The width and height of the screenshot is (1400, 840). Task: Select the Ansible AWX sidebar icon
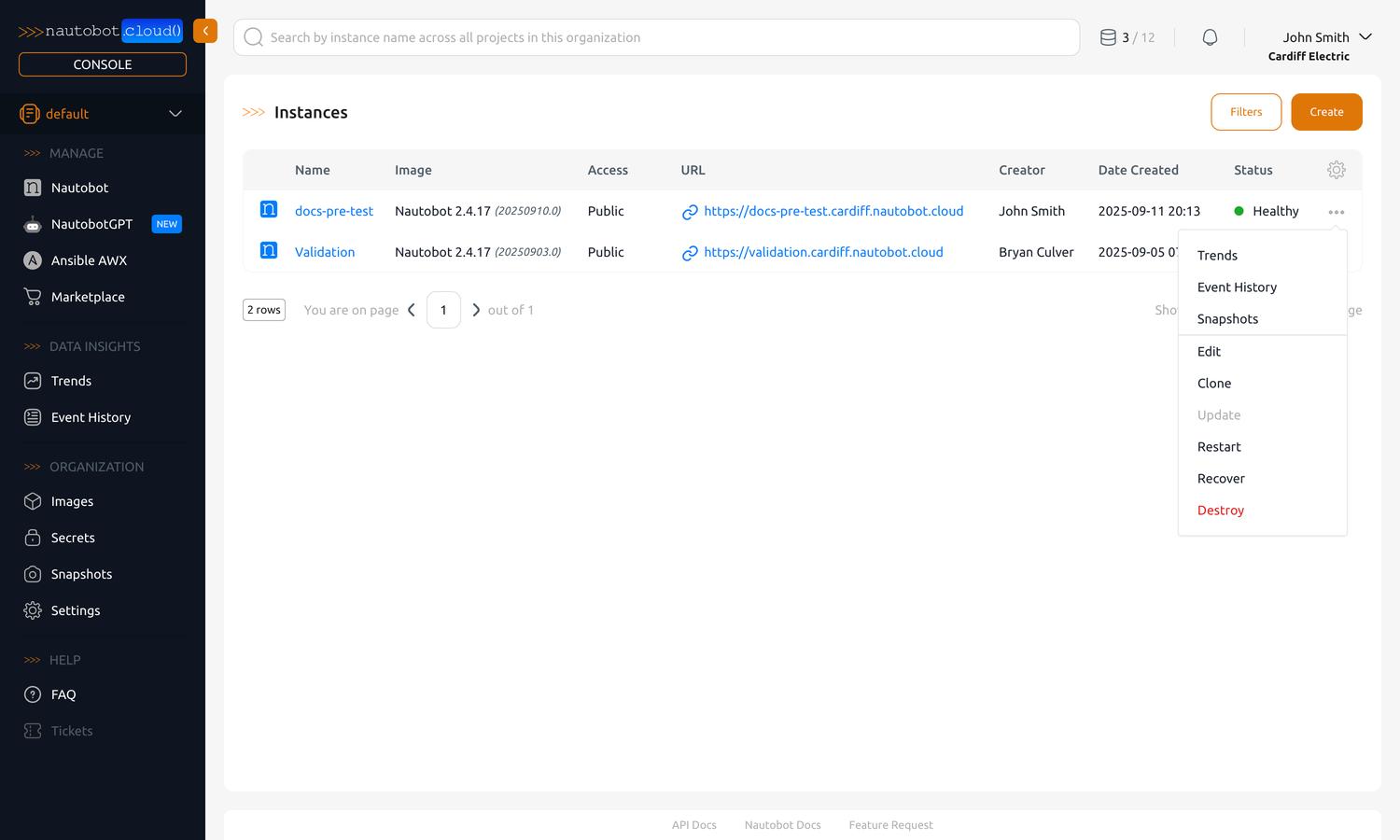click(x=33, y=260)
